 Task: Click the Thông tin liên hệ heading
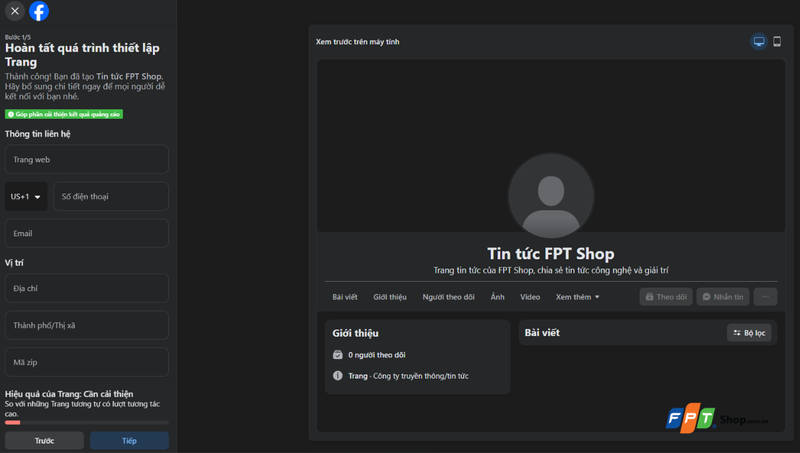(x=38, y=134)
